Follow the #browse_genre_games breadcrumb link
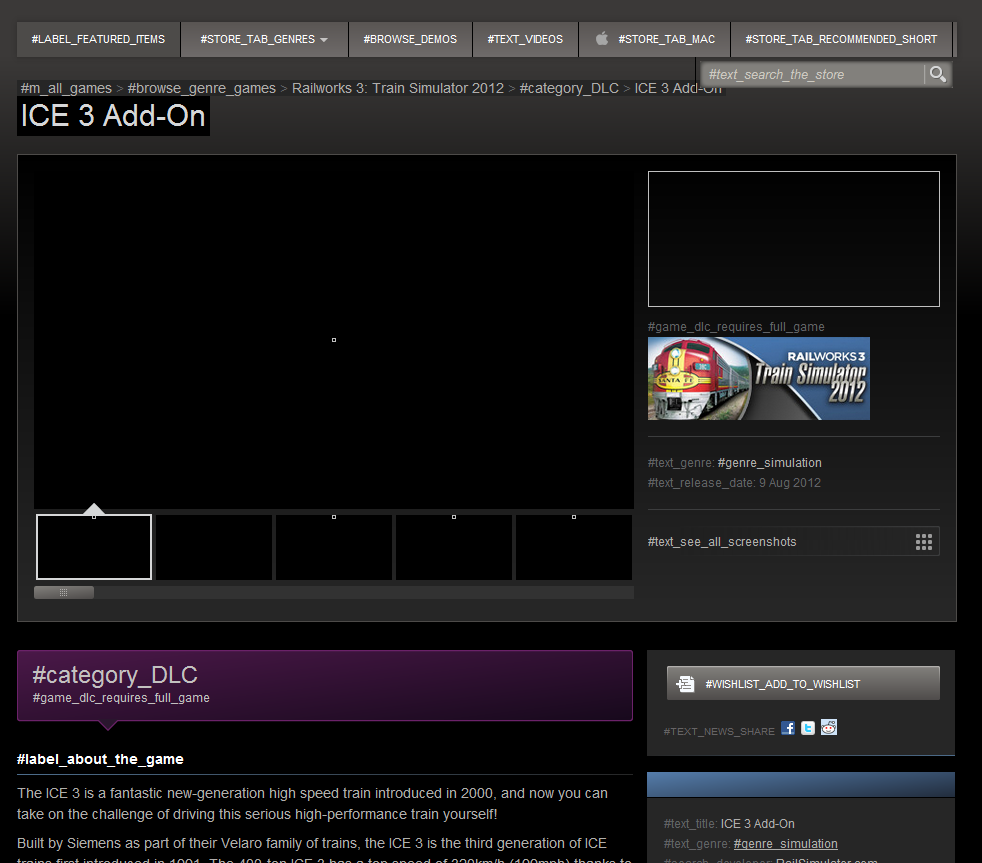This screenshot has height=863, width=982. [x=202, y=88]
